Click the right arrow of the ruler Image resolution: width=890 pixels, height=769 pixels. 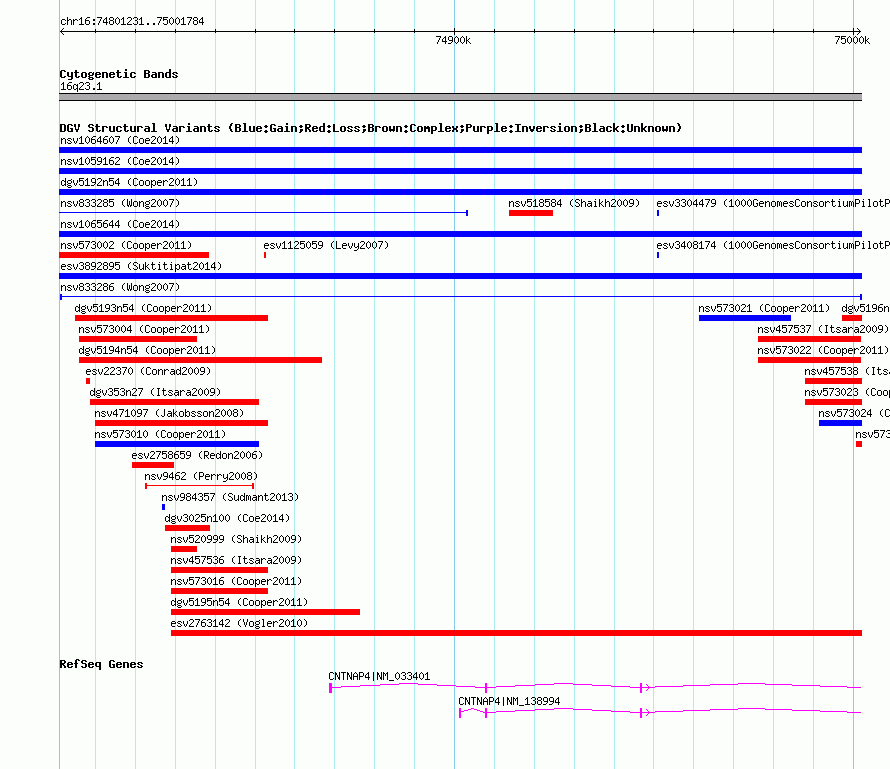858,31
